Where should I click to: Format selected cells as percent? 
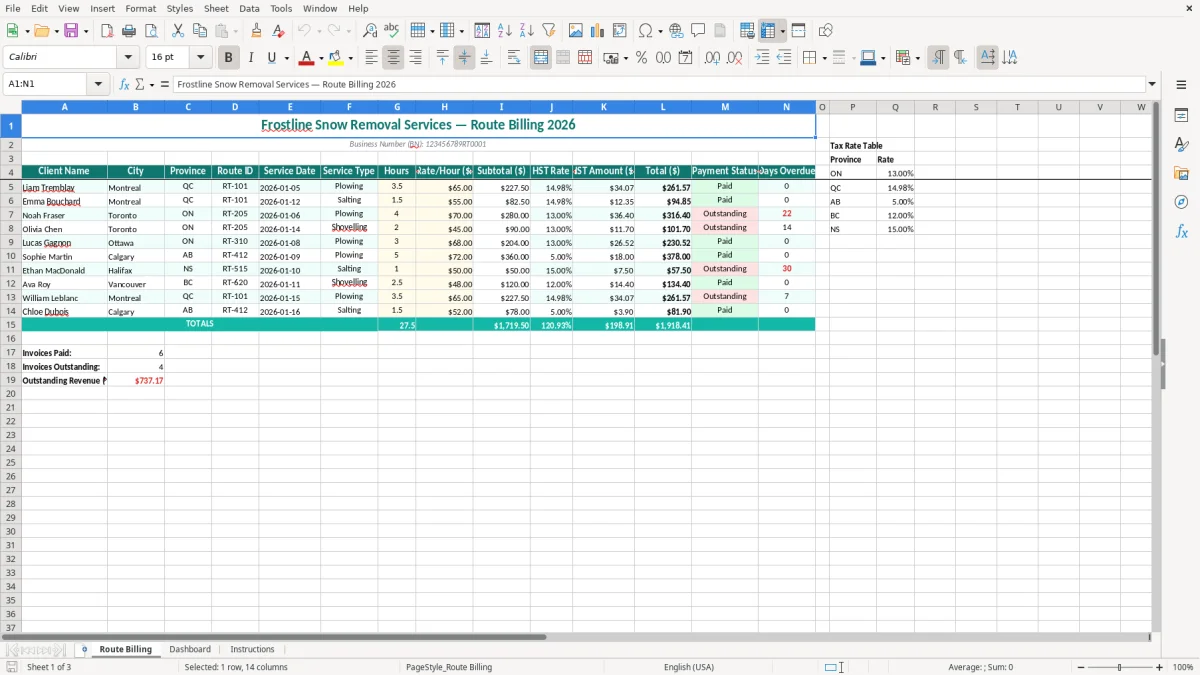tap(641, 58)
